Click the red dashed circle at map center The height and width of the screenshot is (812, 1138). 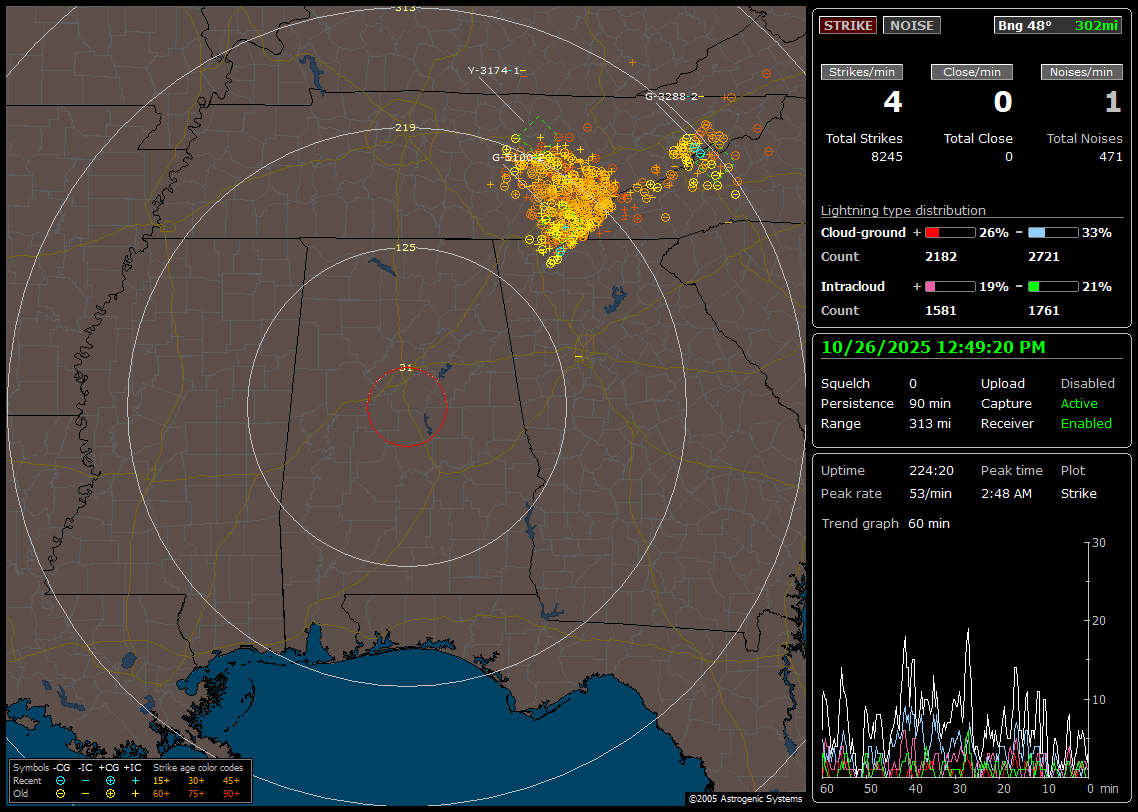click(406, 407)
